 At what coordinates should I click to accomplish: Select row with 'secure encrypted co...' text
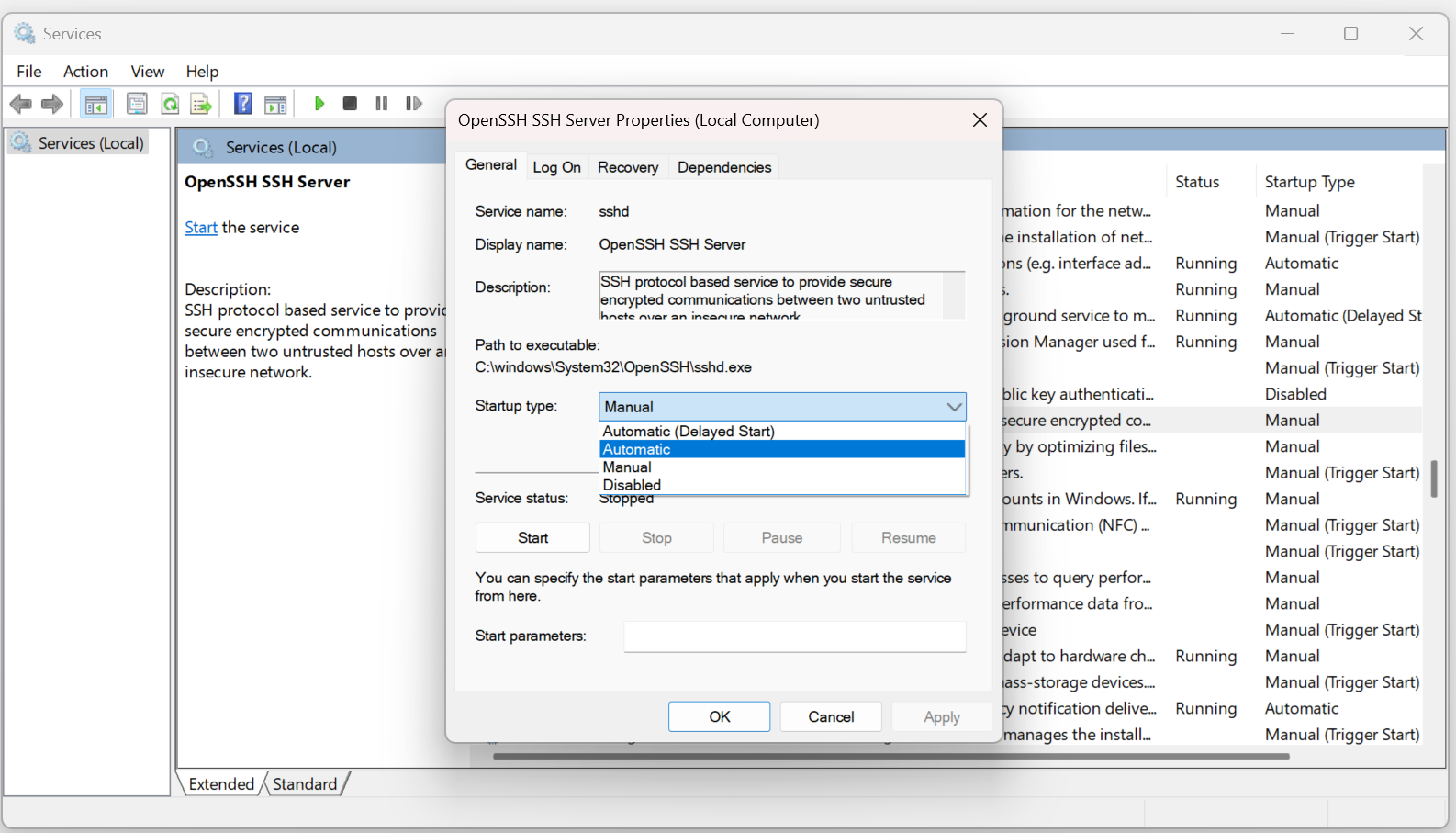point(1077,421)
